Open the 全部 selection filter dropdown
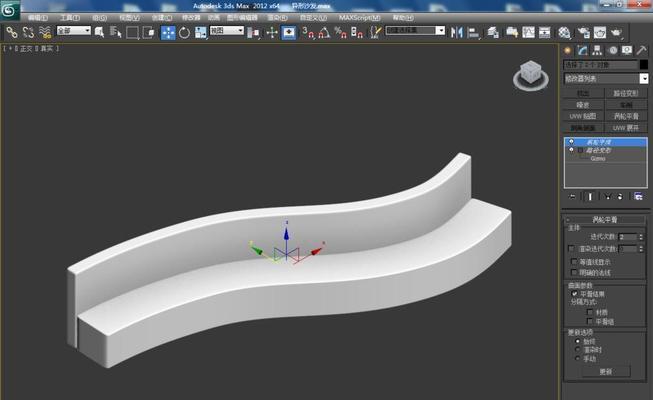The image size is (653, 400). tap(73, 31)
